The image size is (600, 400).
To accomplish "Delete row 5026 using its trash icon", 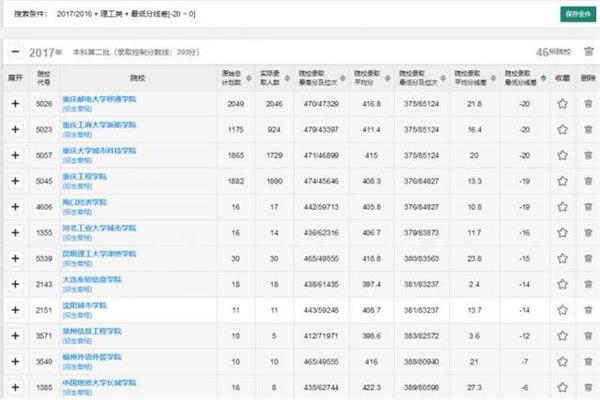I will (x=588, y=104).
